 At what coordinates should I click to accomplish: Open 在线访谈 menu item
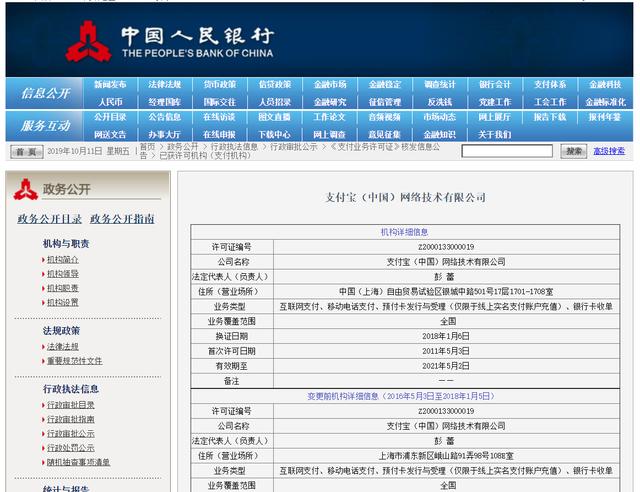[x=220, y=117]
